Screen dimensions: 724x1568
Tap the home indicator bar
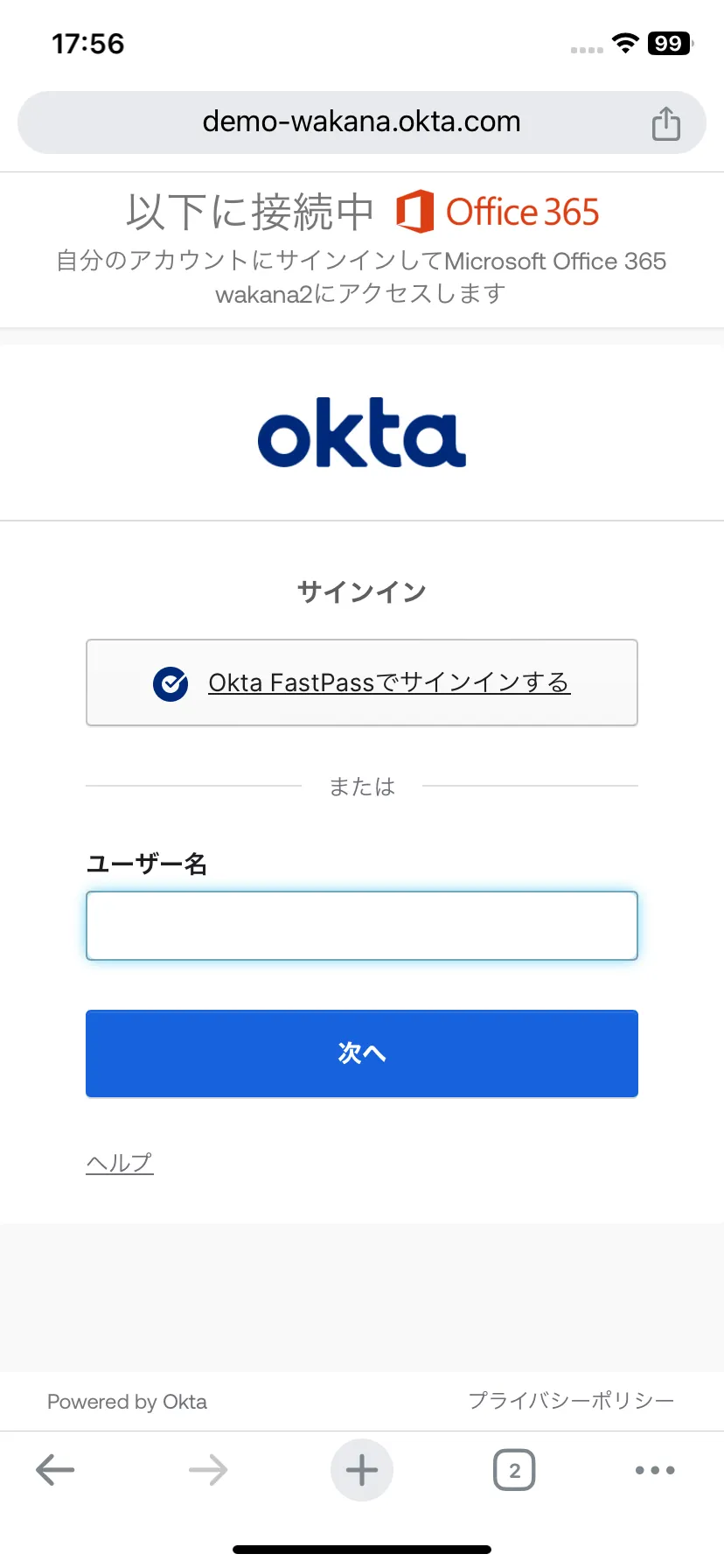pos(362,1550)
